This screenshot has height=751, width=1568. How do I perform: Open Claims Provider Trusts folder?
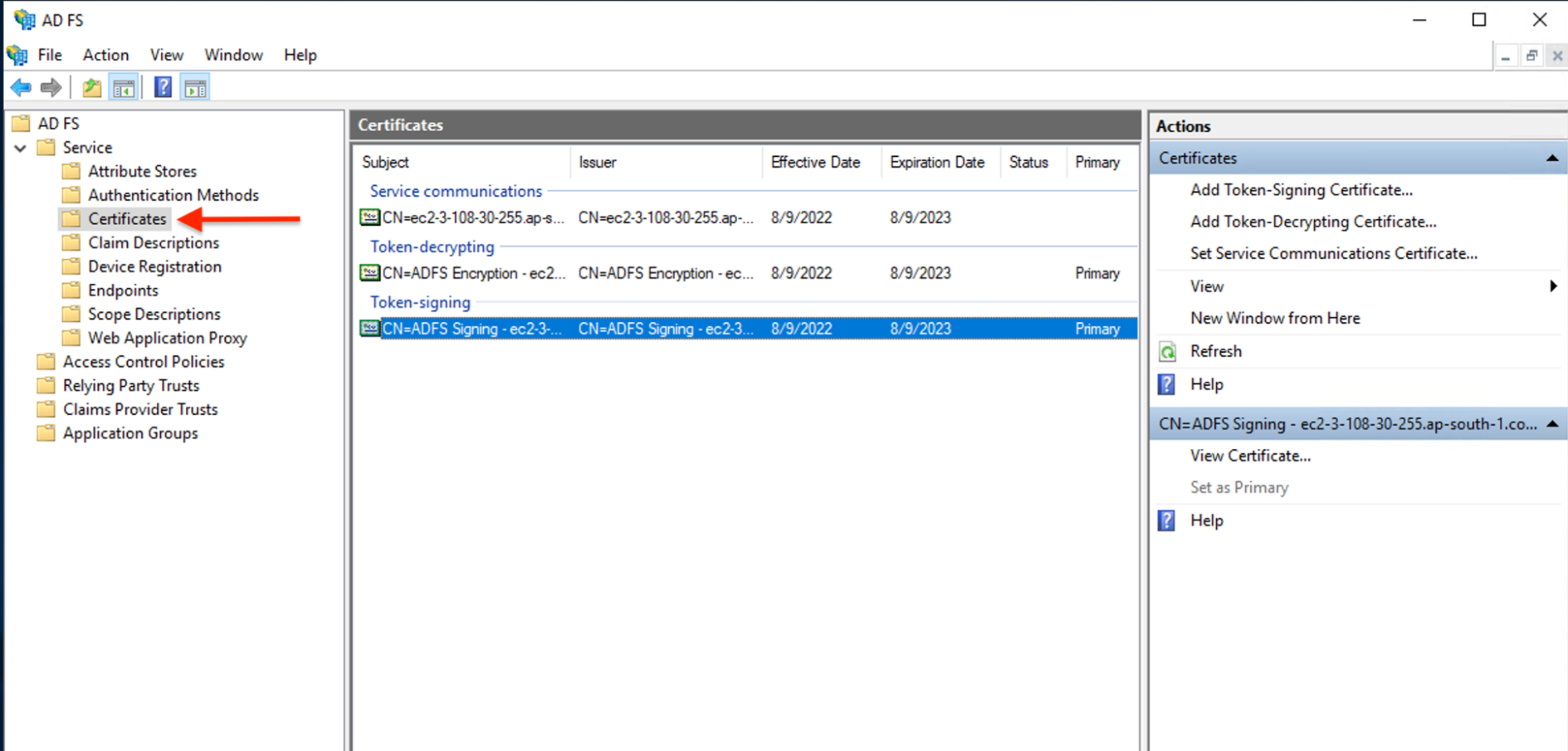click(x=140, y=409)
